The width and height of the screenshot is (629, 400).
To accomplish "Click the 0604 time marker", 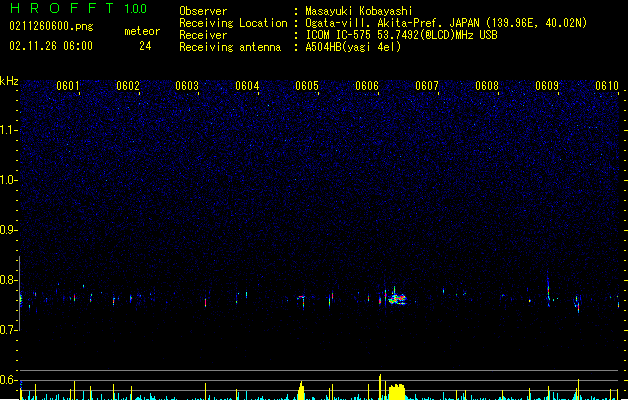I will click(x=247, y=86).
